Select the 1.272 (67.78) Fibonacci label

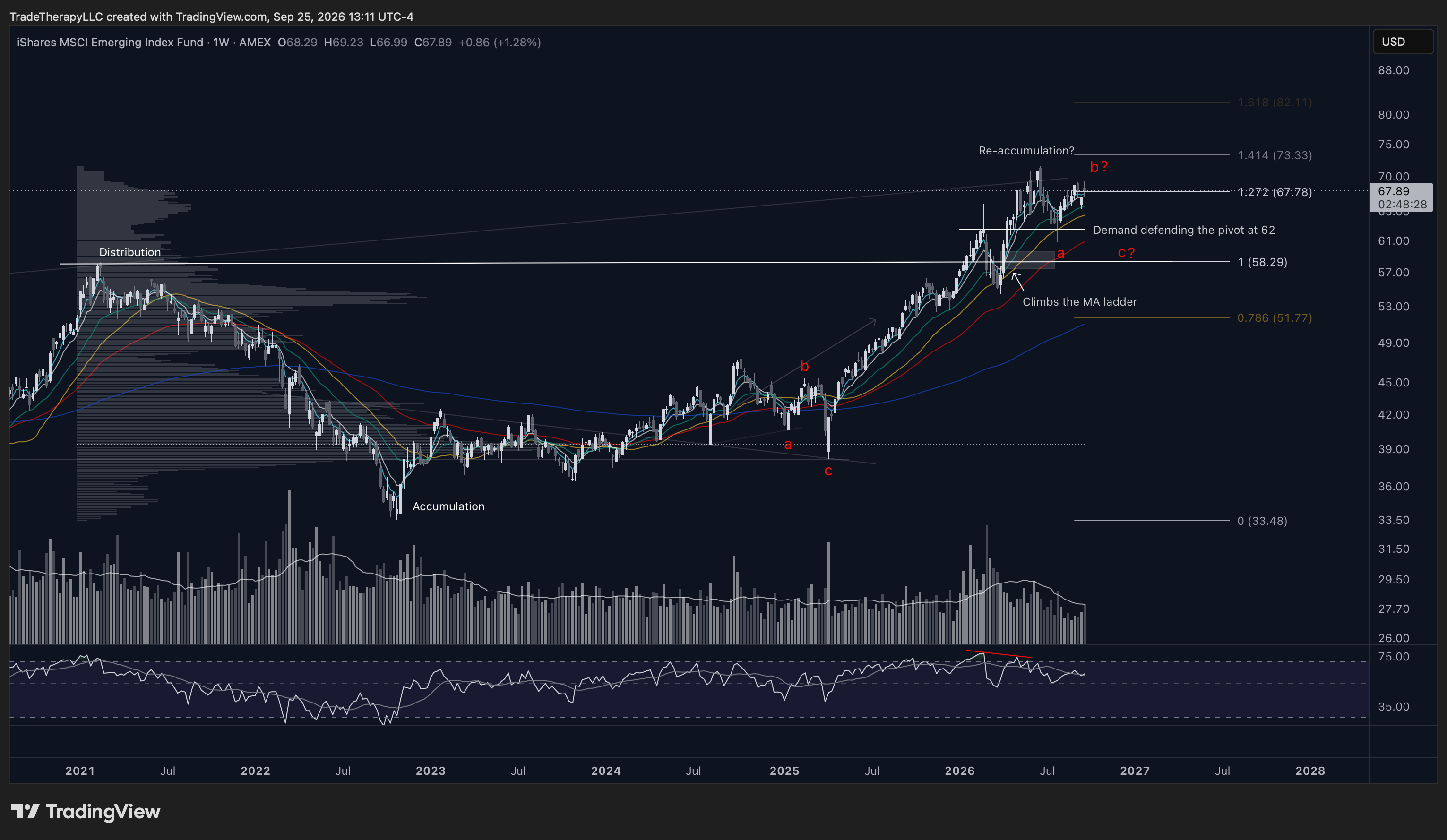tap(1274, 192)
